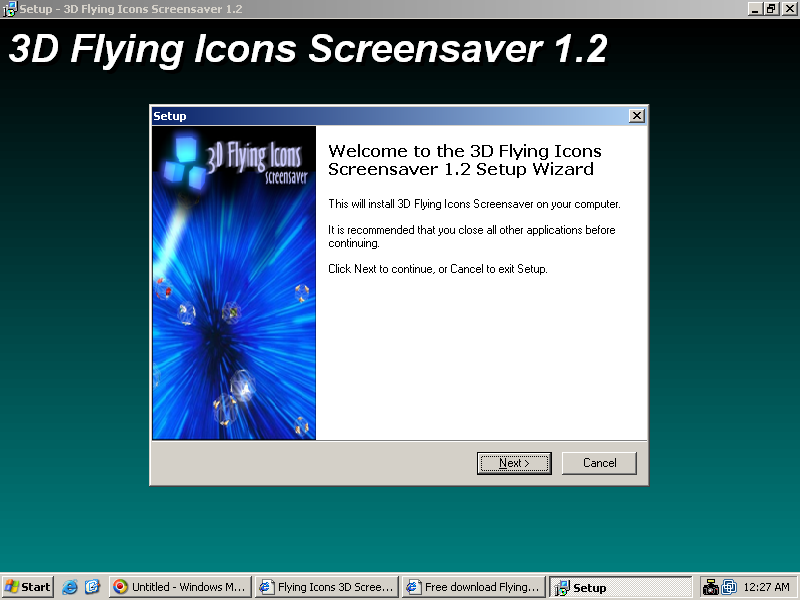Click the 'This will install' text line
The width and height of the screenshot is (800, 600).
(x=474, y=204)
